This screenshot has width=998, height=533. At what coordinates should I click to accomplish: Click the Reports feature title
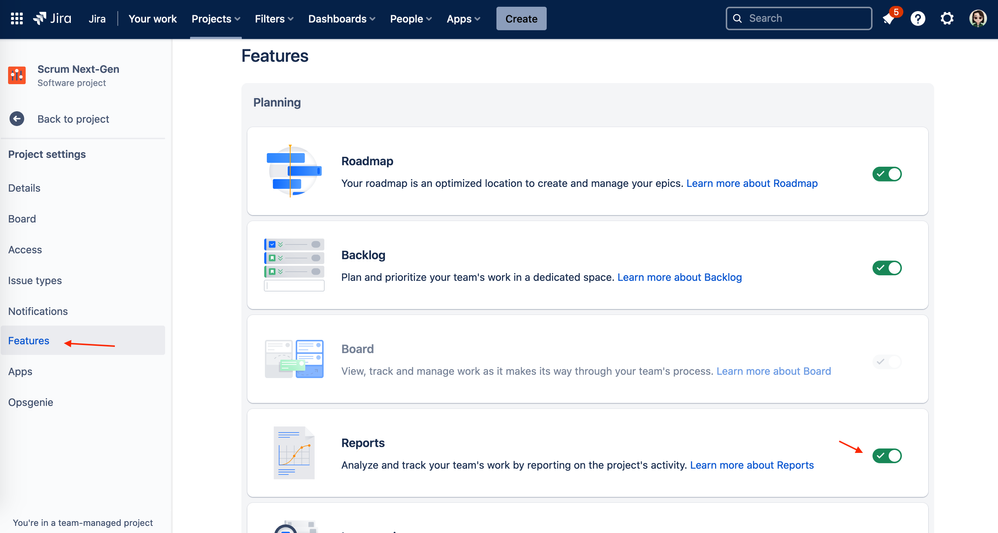[363, 443]
